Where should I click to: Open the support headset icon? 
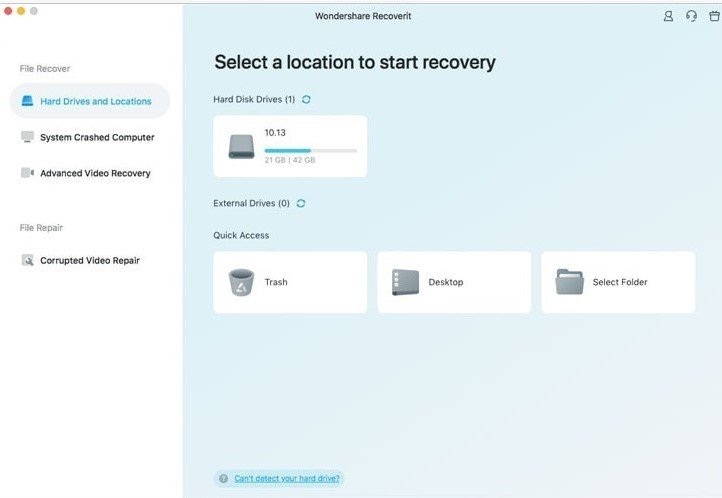click(x=691, y=16)
